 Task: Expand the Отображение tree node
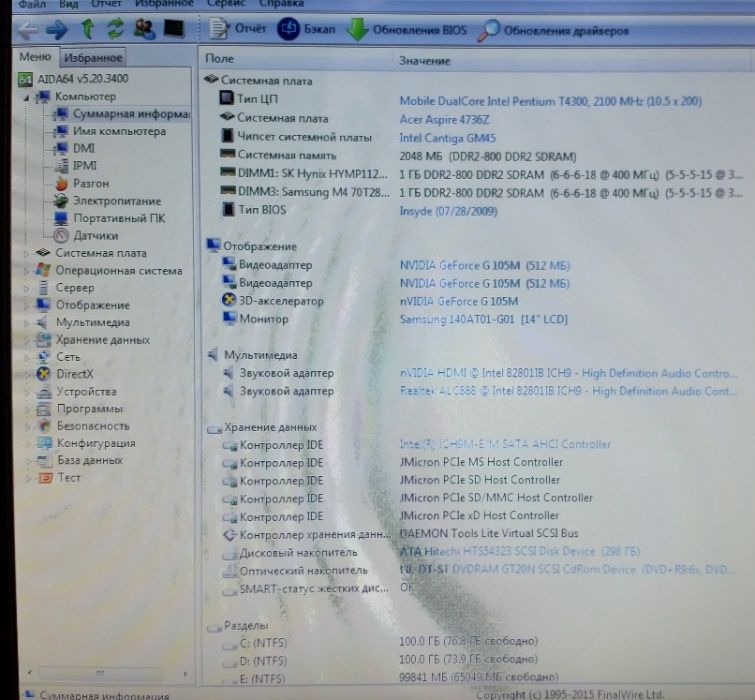point(27,305)
